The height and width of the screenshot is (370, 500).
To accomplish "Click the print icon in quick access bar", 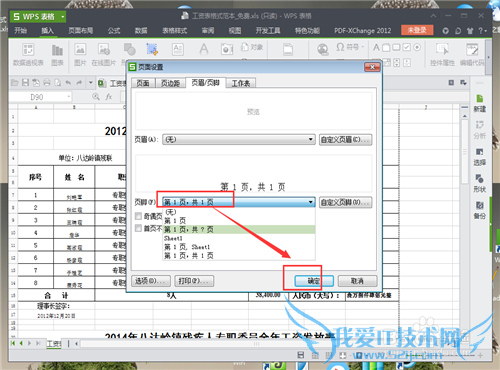I will (47, 82).
